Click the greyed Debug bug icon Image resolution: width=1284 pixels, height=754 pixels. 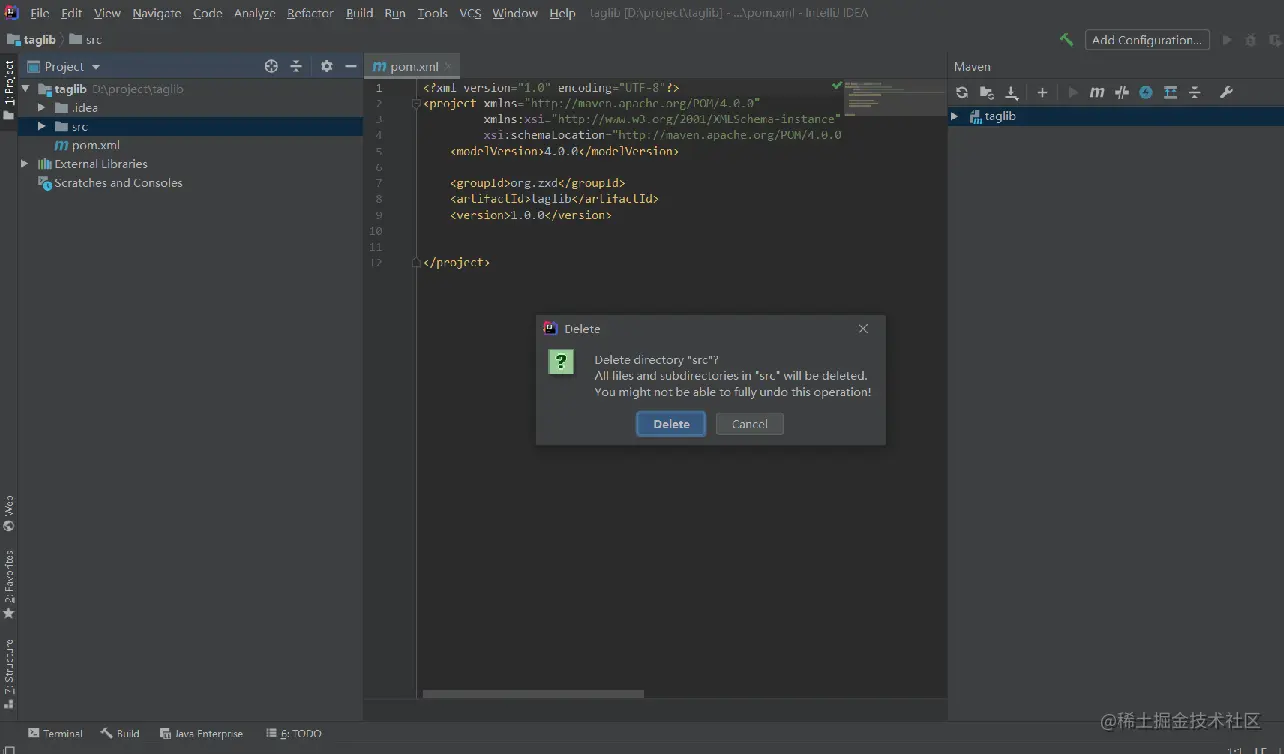1250,40
